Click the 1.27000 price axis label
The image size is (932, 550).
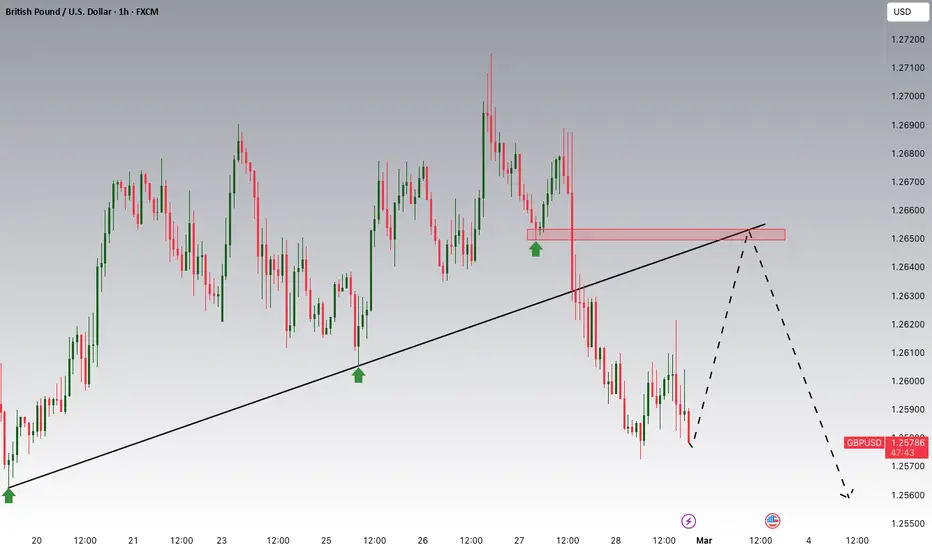pyautogui.click(x=907, y=96)
